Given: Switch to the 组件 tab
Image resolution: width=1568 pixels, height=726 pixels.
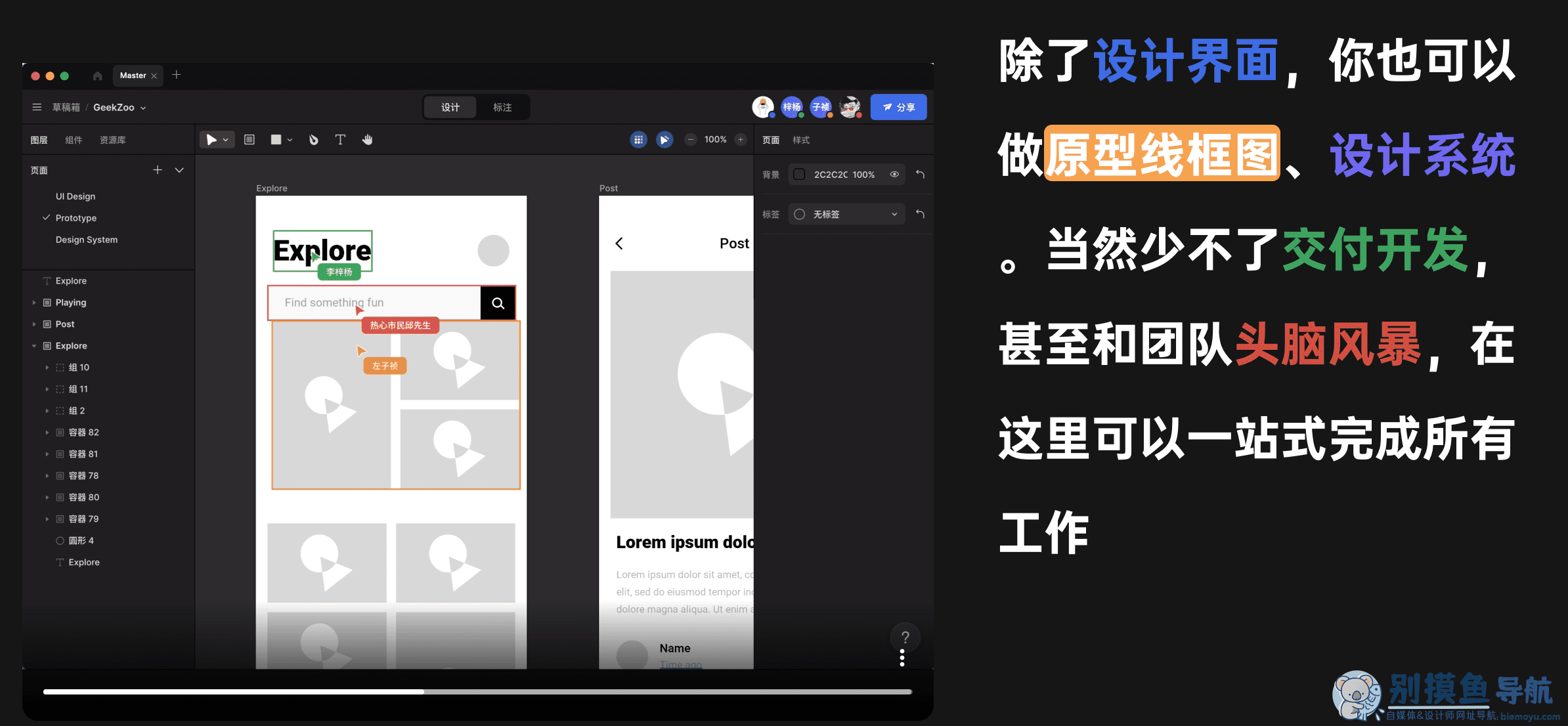Looking at the screenshot, I should (74, 140).
